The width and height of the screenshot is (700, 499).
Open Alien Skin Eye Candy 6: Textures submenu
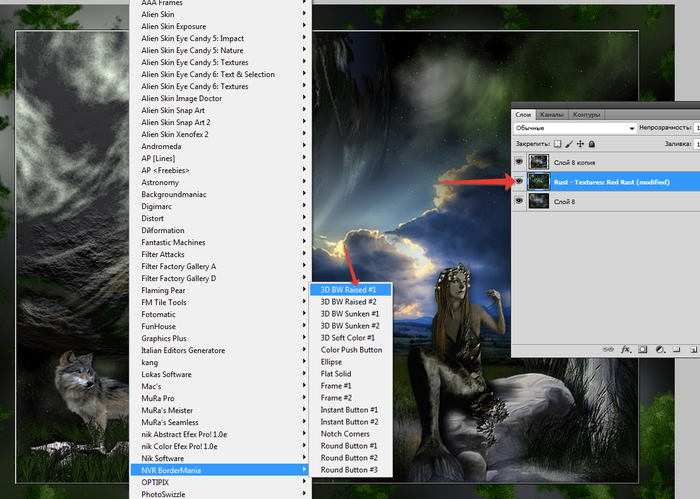tap(220, 86)
